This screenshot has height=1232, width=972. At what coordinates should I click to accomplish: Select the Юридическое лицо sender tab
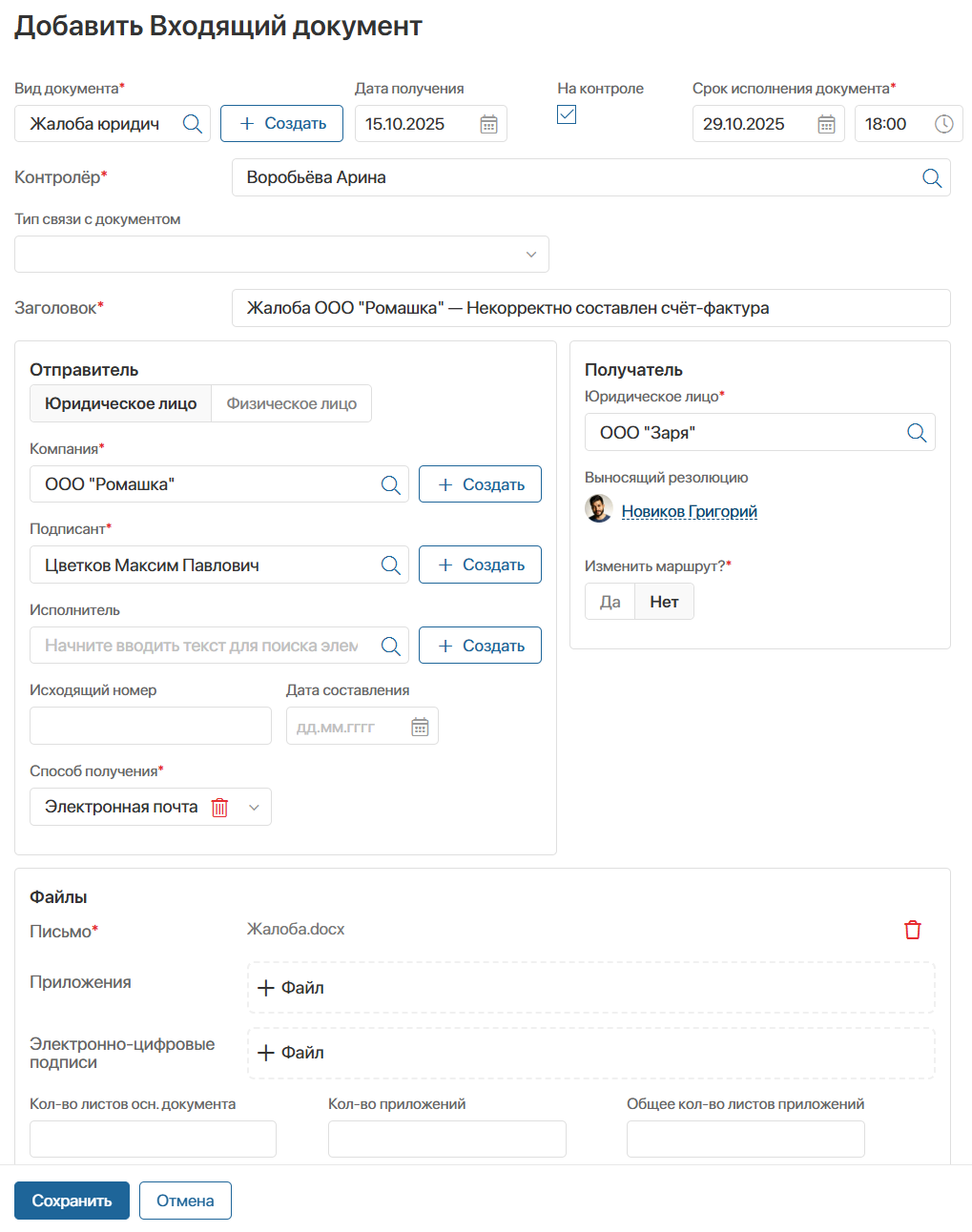coord(120,403)
